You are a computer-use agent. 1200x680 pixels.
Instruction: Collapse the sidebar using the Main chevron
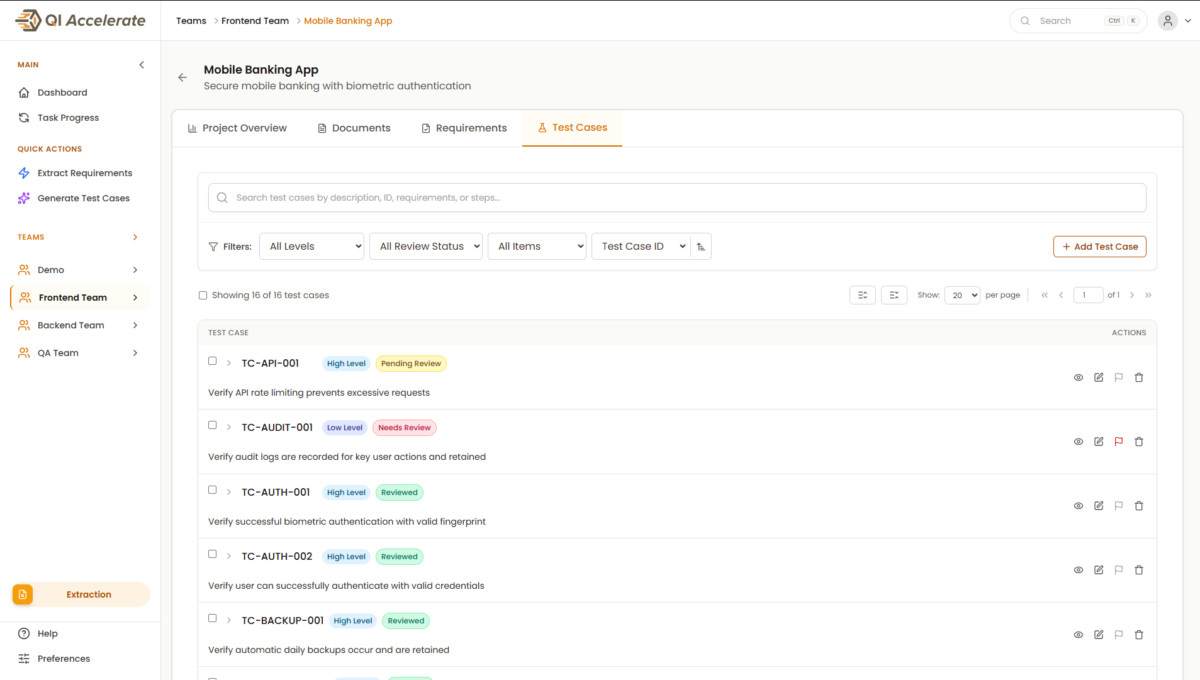point(141,65)
